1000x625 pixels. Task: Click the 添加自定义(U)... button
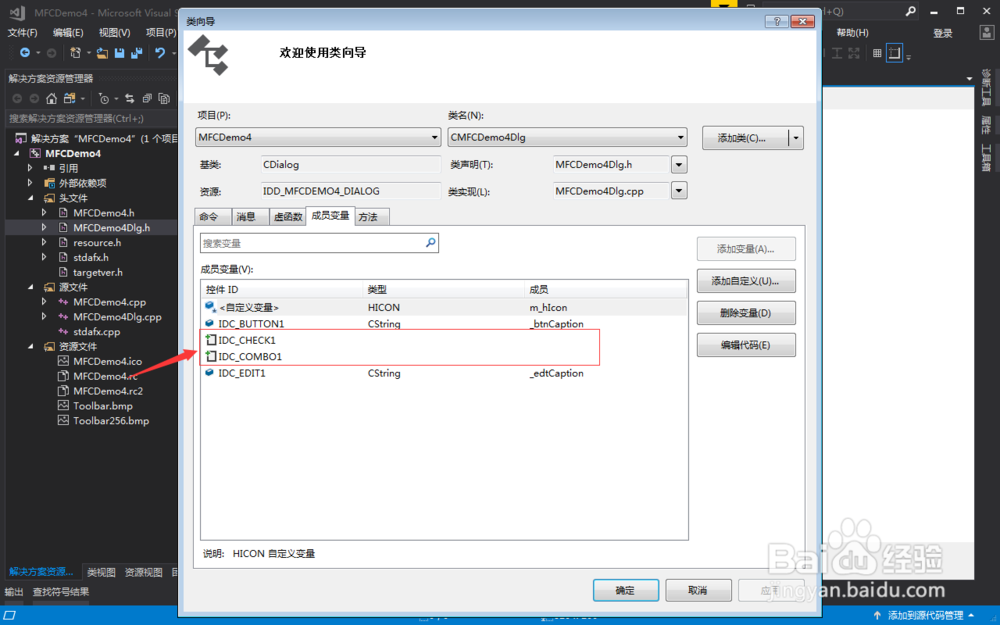746,281
